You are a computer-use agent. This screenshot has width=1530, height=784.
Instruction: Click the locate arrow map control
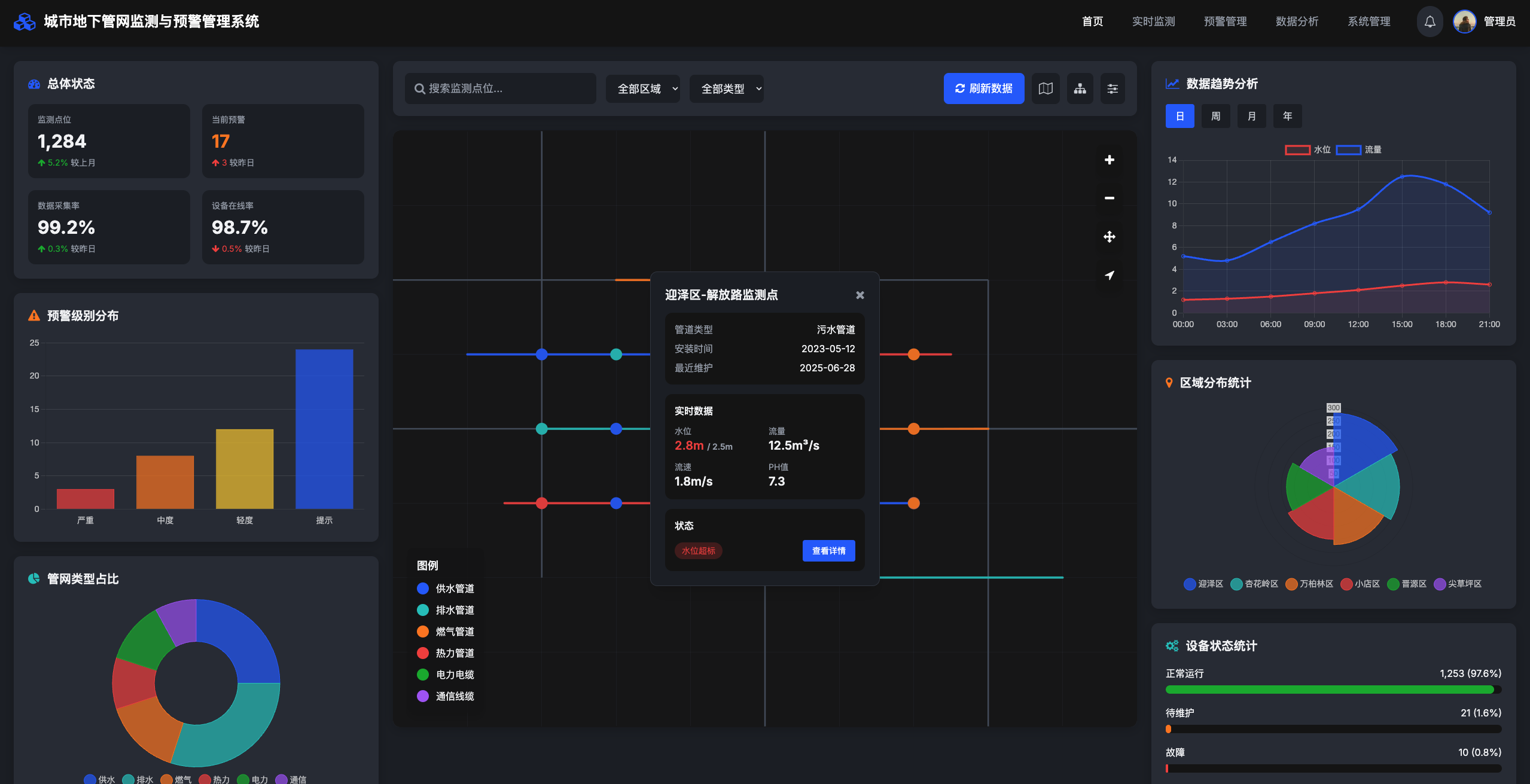[x=1109, y=275]
